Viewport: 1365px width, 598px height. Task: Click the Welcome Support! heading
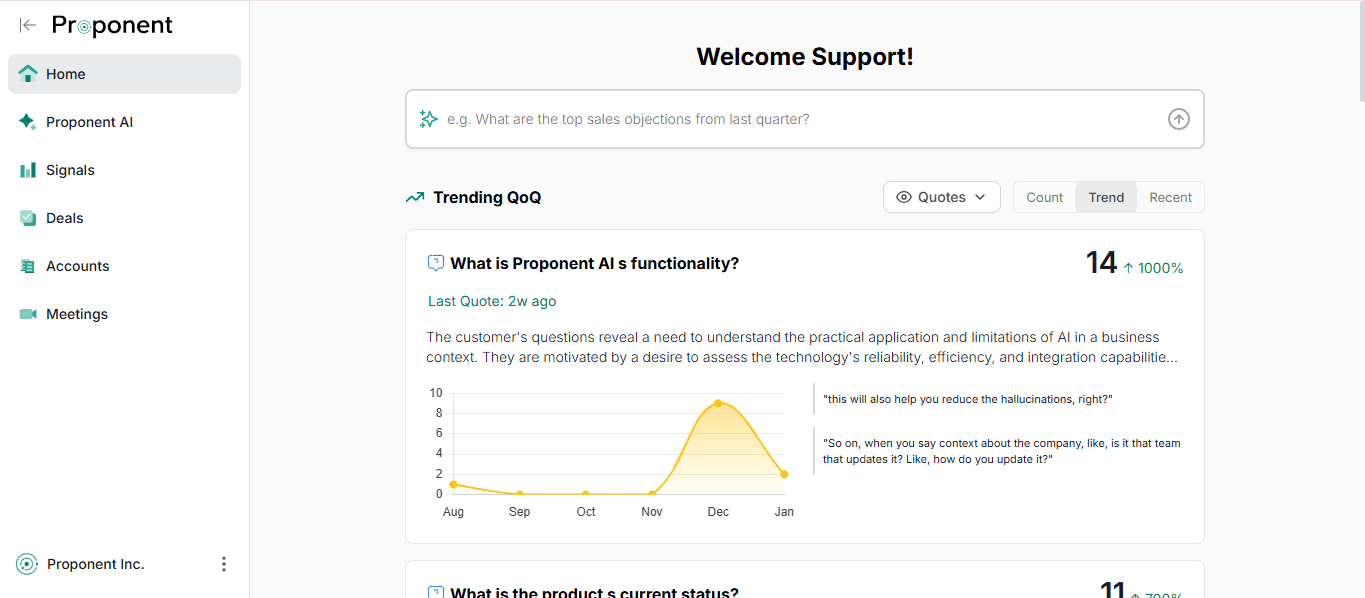pyautogui.click(x=805, y=57)
